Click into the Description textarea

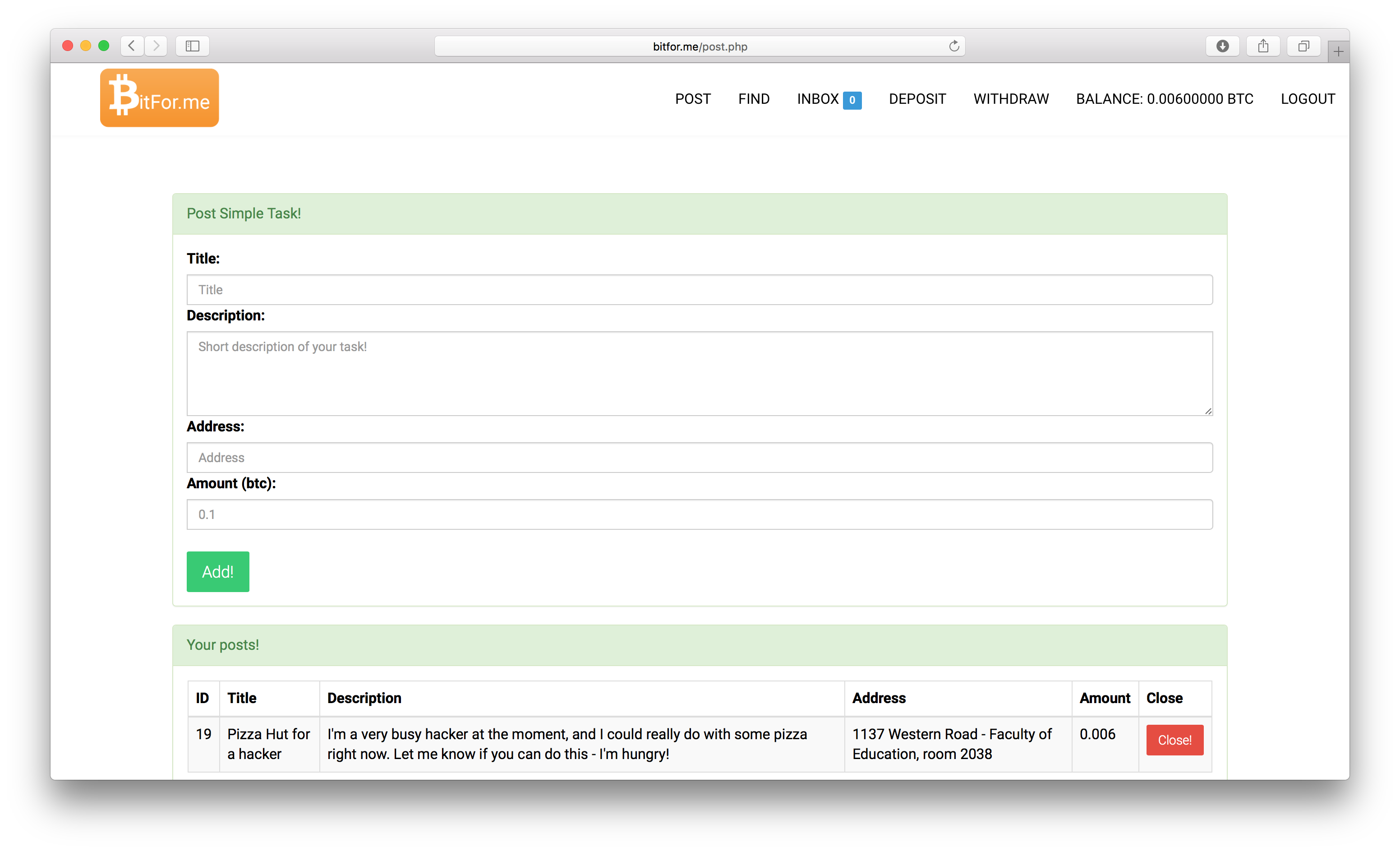pyautogui.click(x=700, y=373)
